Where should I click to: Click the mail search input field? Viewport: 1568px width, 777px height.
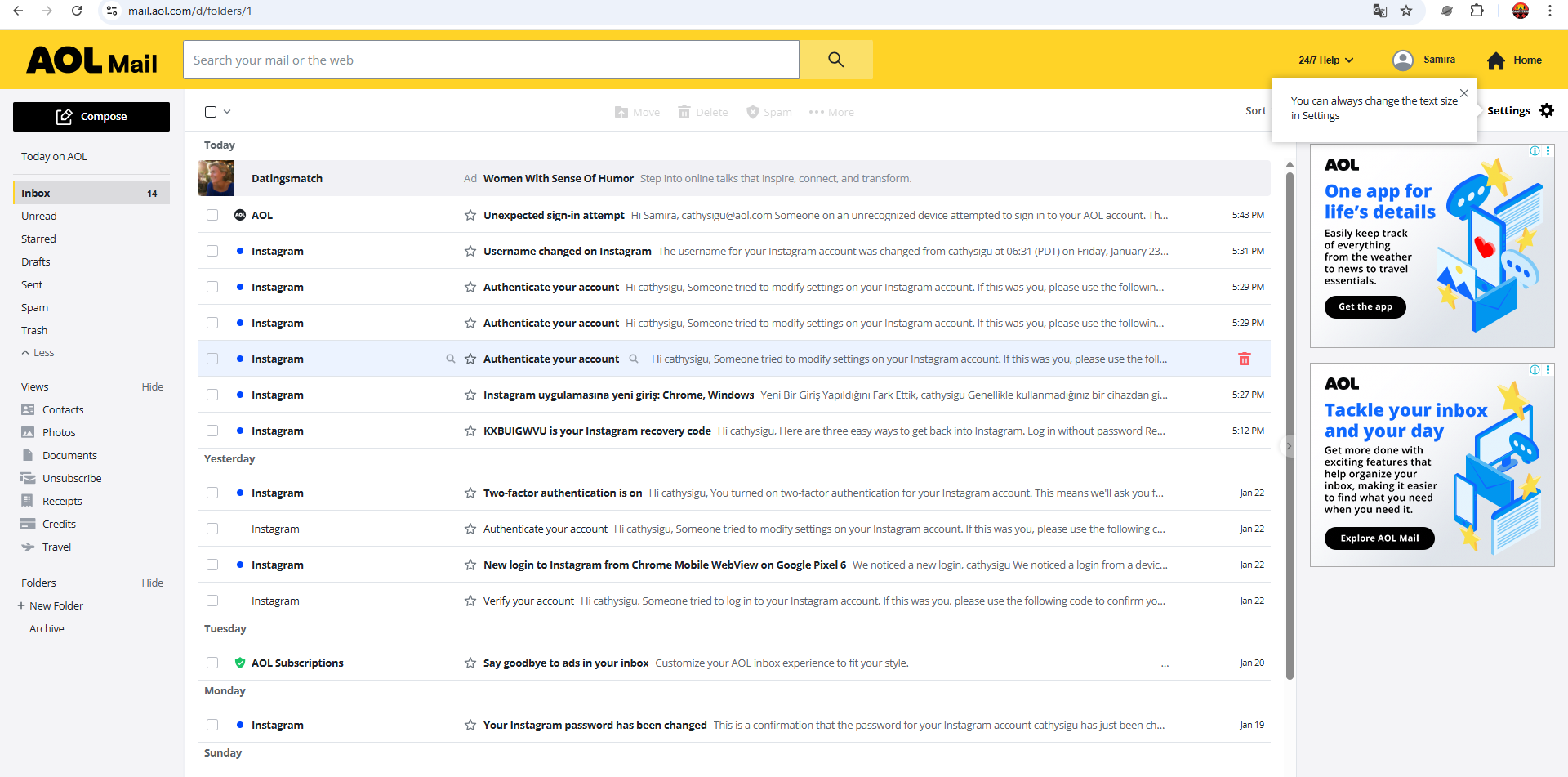[491, 60]
